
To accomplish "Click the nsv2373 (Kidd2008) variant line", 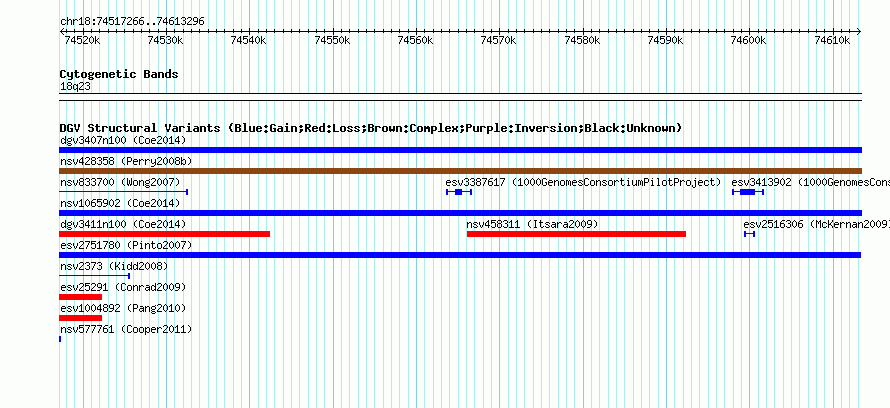I will [x=94, y=276].
